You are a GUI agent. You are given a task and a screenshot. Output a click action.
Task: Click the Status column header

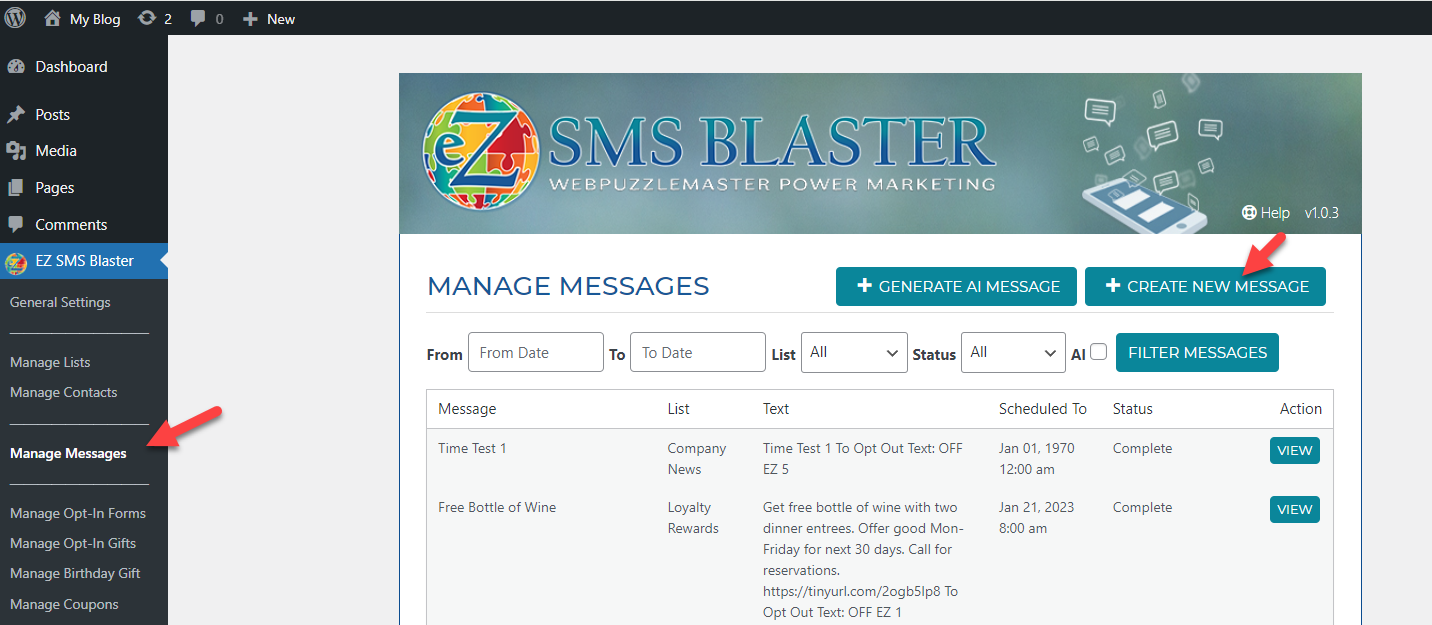(1133, 408)
